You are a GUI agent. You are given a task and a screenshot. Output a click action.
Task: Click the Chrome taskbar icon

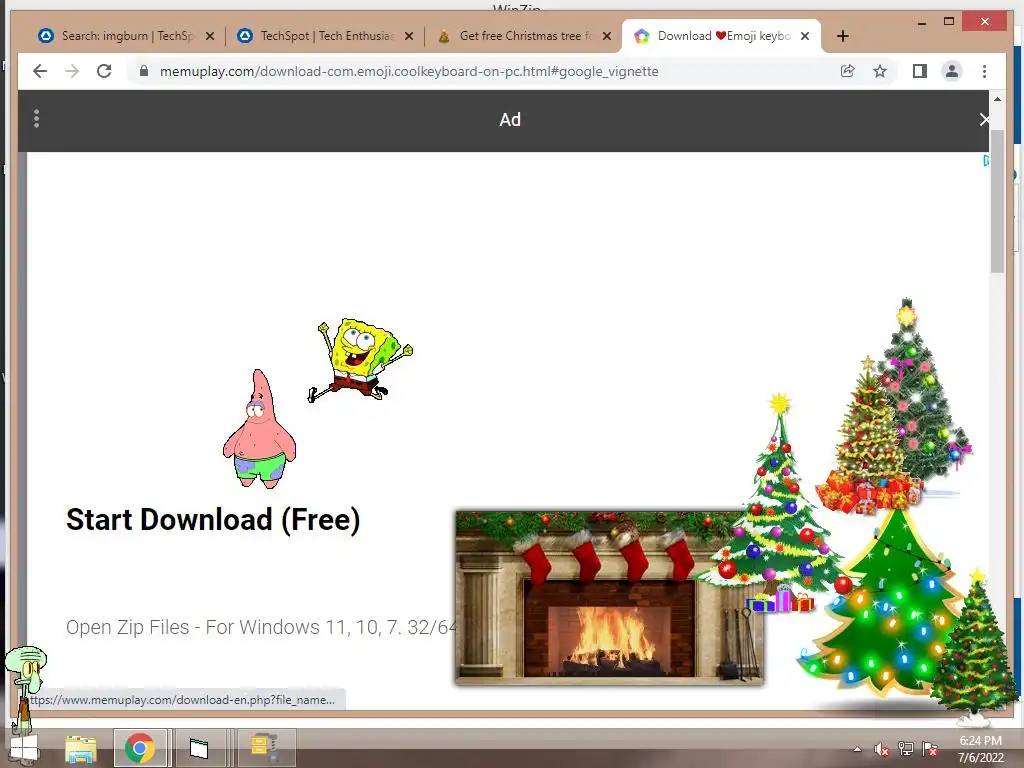(x=140, y=748)
